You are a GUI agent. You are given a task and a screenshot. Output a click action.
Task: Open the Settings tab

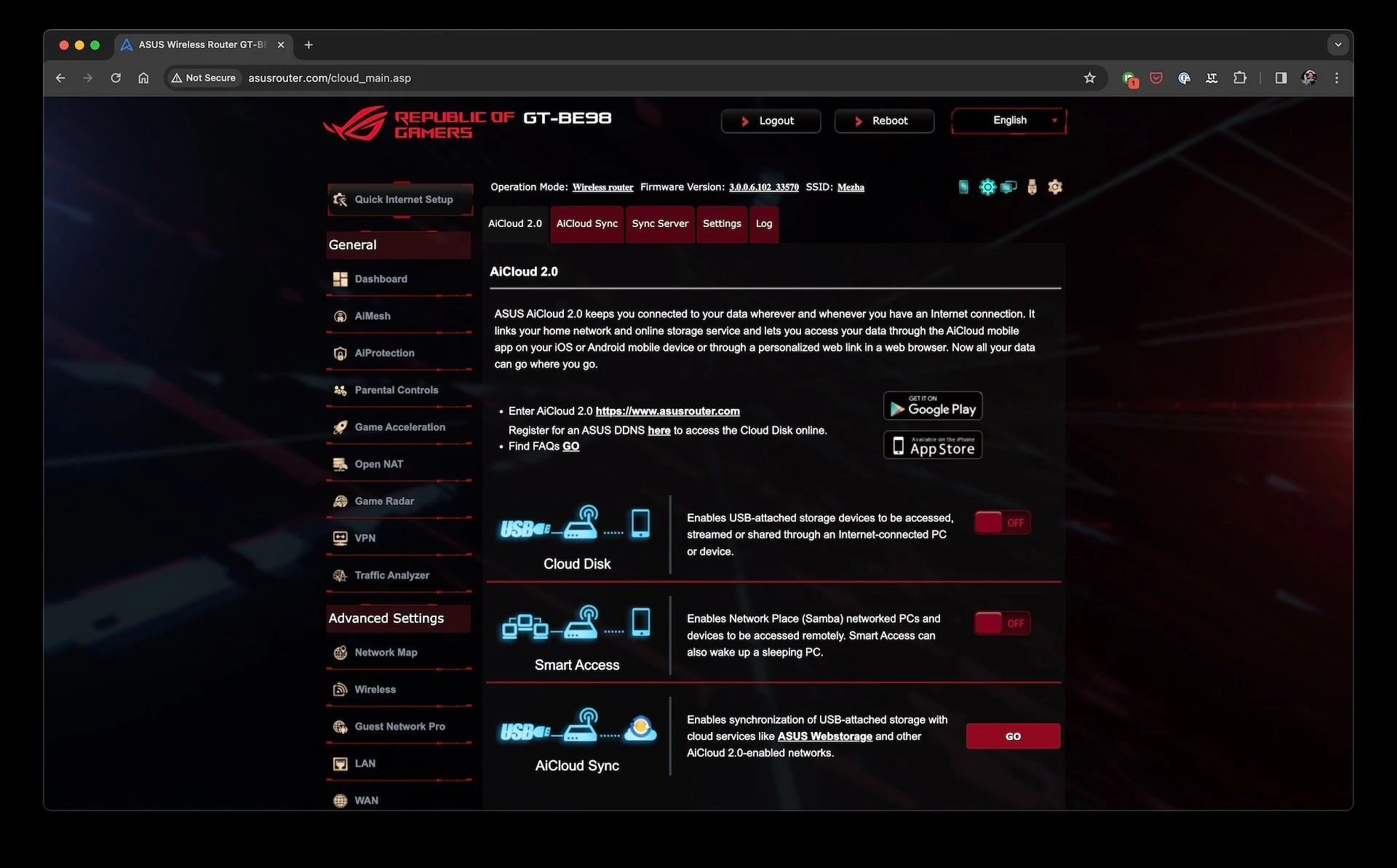[x=722, y=223]
